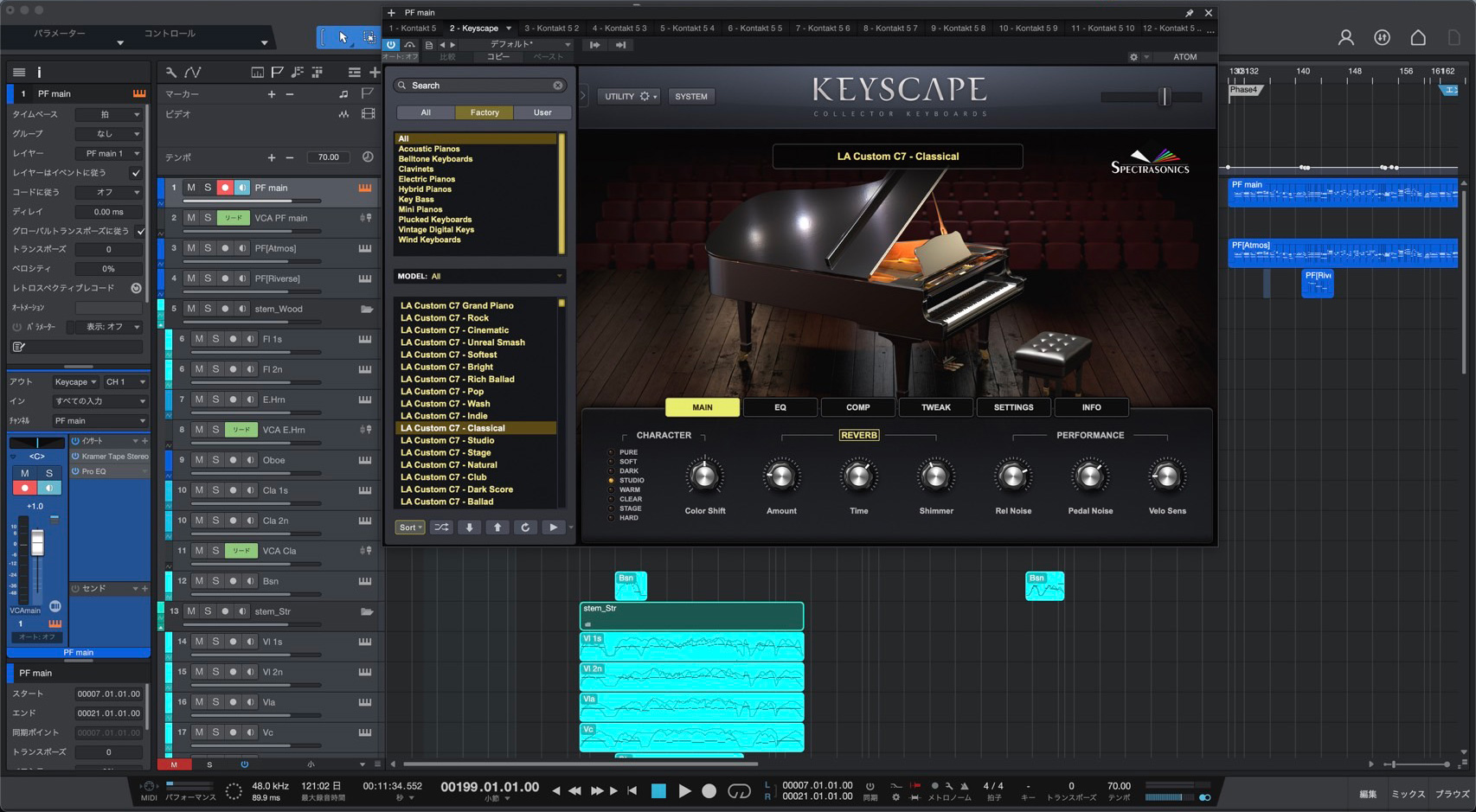Open the Sort dropdown in Keyscape browser
1476x812 pixels.
tap(410, 527)
